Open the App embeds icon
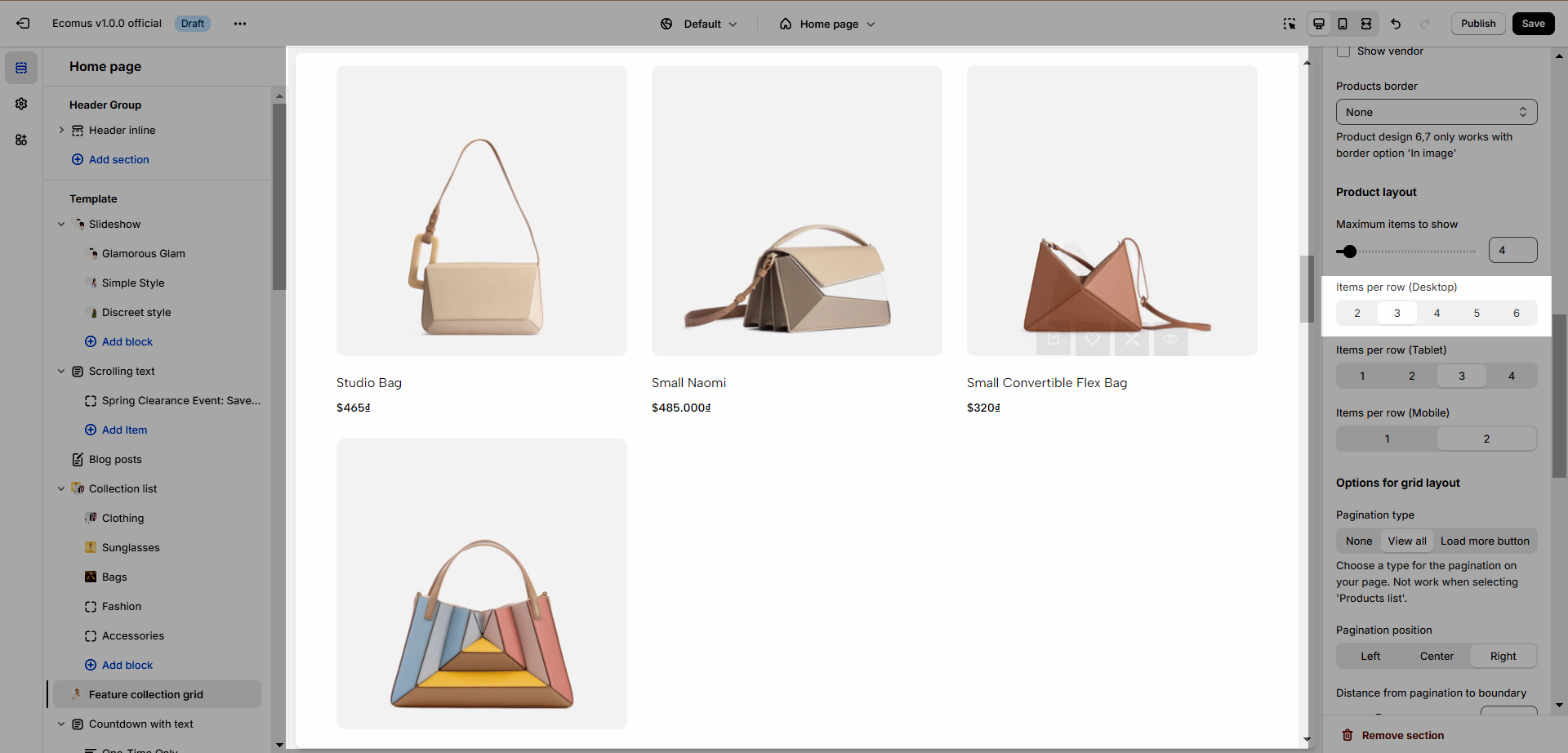This screenshot has width=1568, height=753. click(21, 140)
